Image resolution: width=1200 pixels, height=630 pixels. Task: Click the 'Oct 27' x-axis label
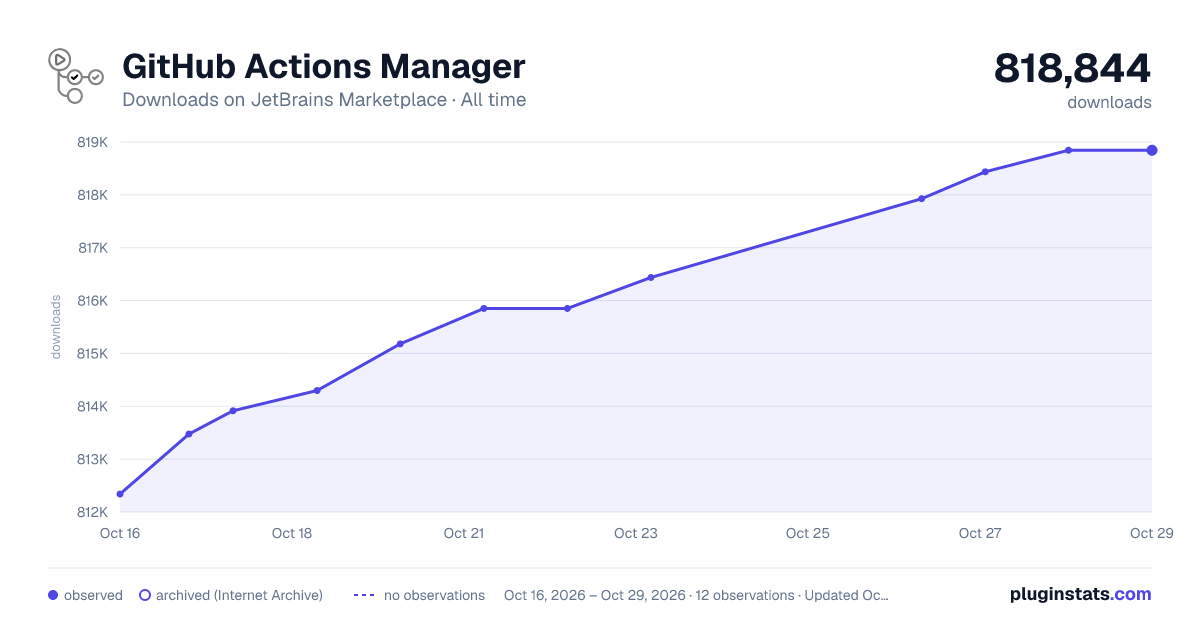click(980, 533)
